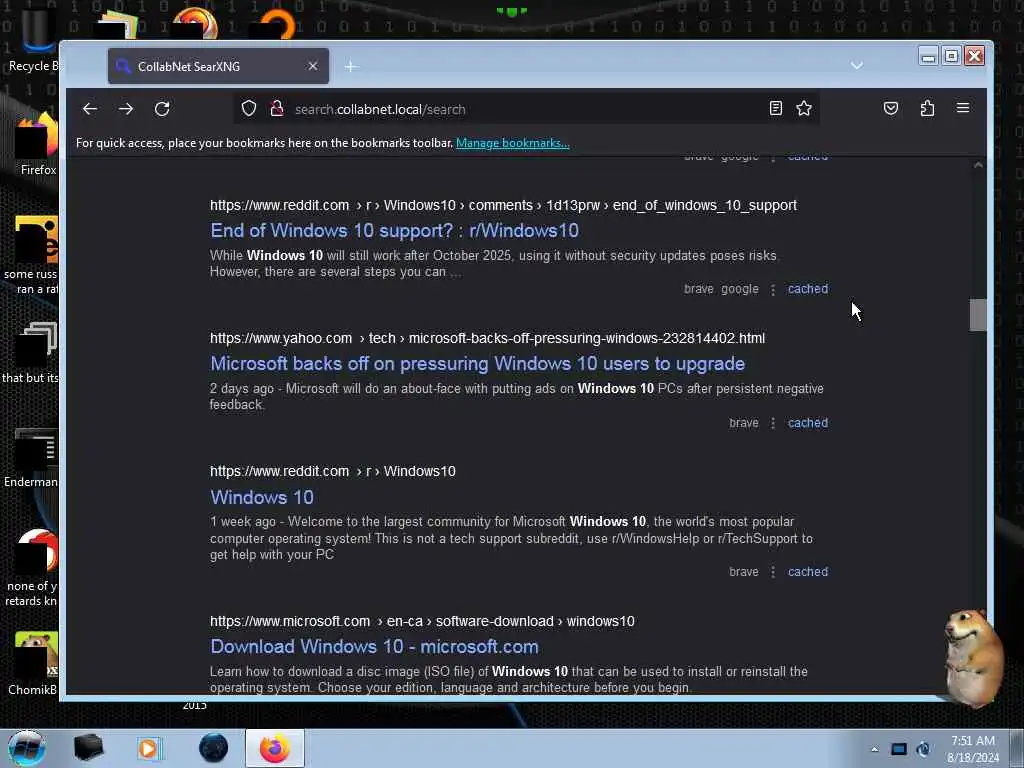Viewport: 1024px width, 768px height.
Task: Select the Enderman desktop icon
Action: (x=31, y=458)
